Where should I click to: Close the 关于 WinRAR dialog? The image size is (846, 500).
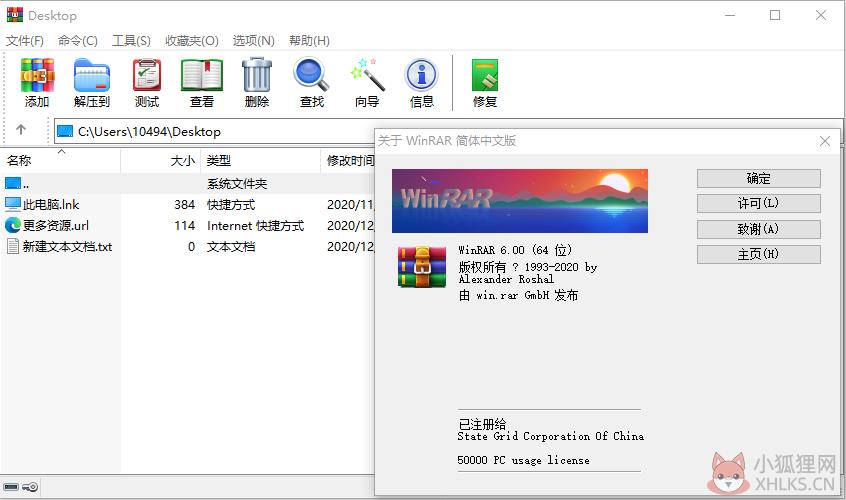[x=825, y=141]
